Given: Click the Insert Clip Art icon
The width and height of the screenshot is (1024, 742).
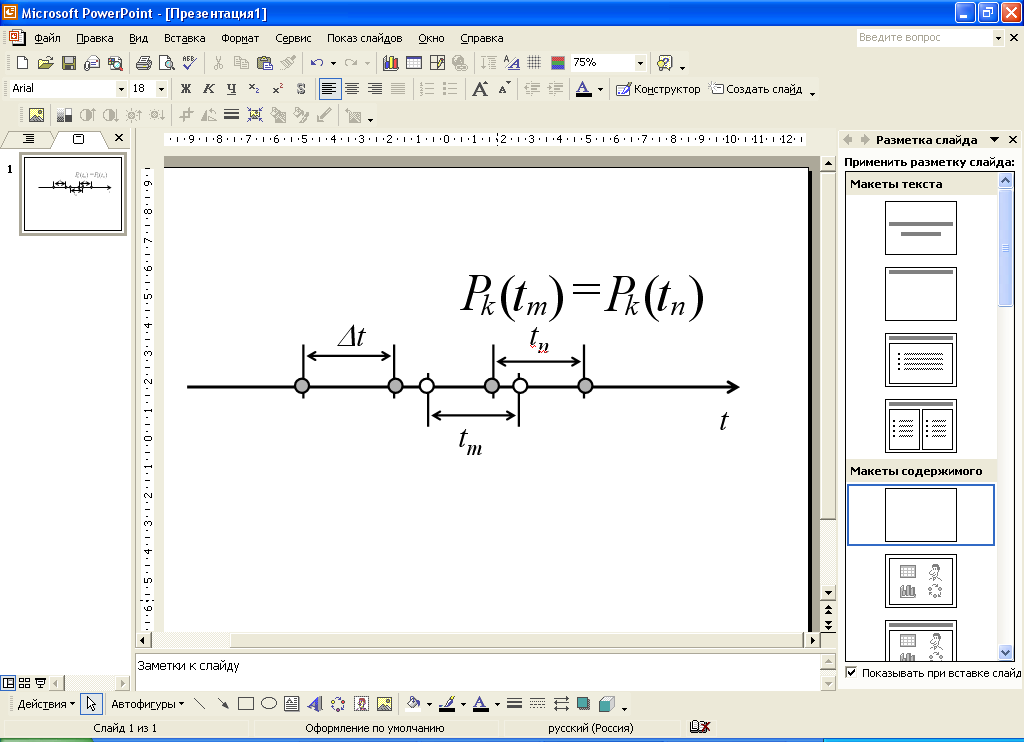Looking at the screenshot, I should [x=361, y=703].
